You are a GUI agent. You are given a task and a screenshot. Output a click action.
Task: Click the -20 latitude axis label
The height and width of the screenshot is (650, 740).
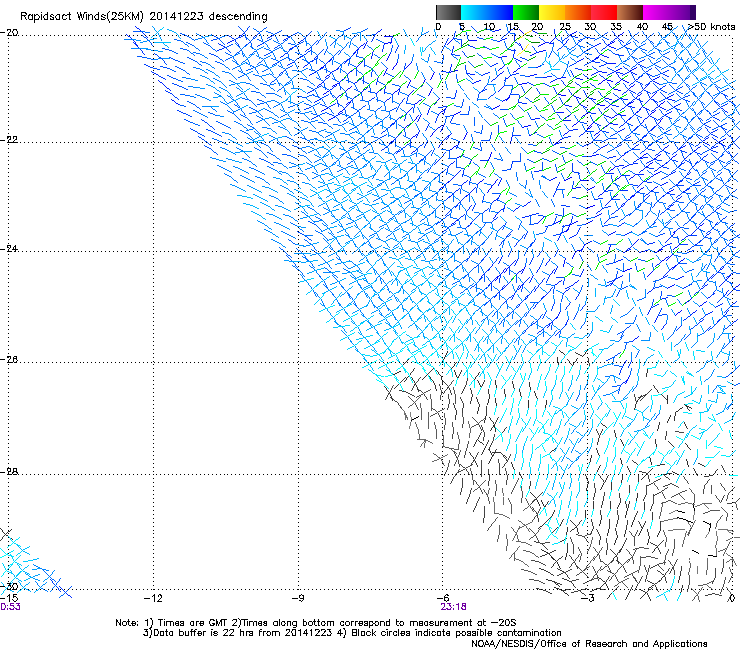click(9, 33)
